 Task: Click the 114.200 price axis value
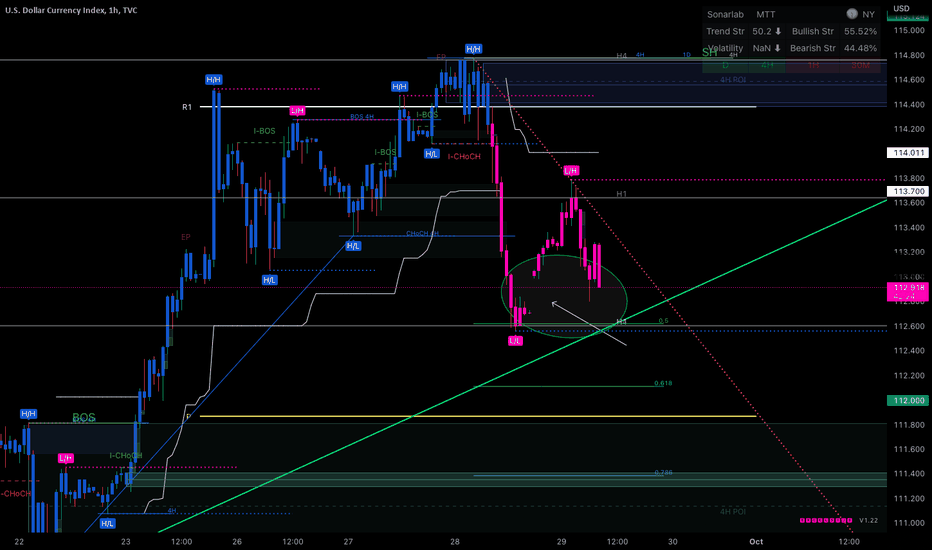[909, 129]
